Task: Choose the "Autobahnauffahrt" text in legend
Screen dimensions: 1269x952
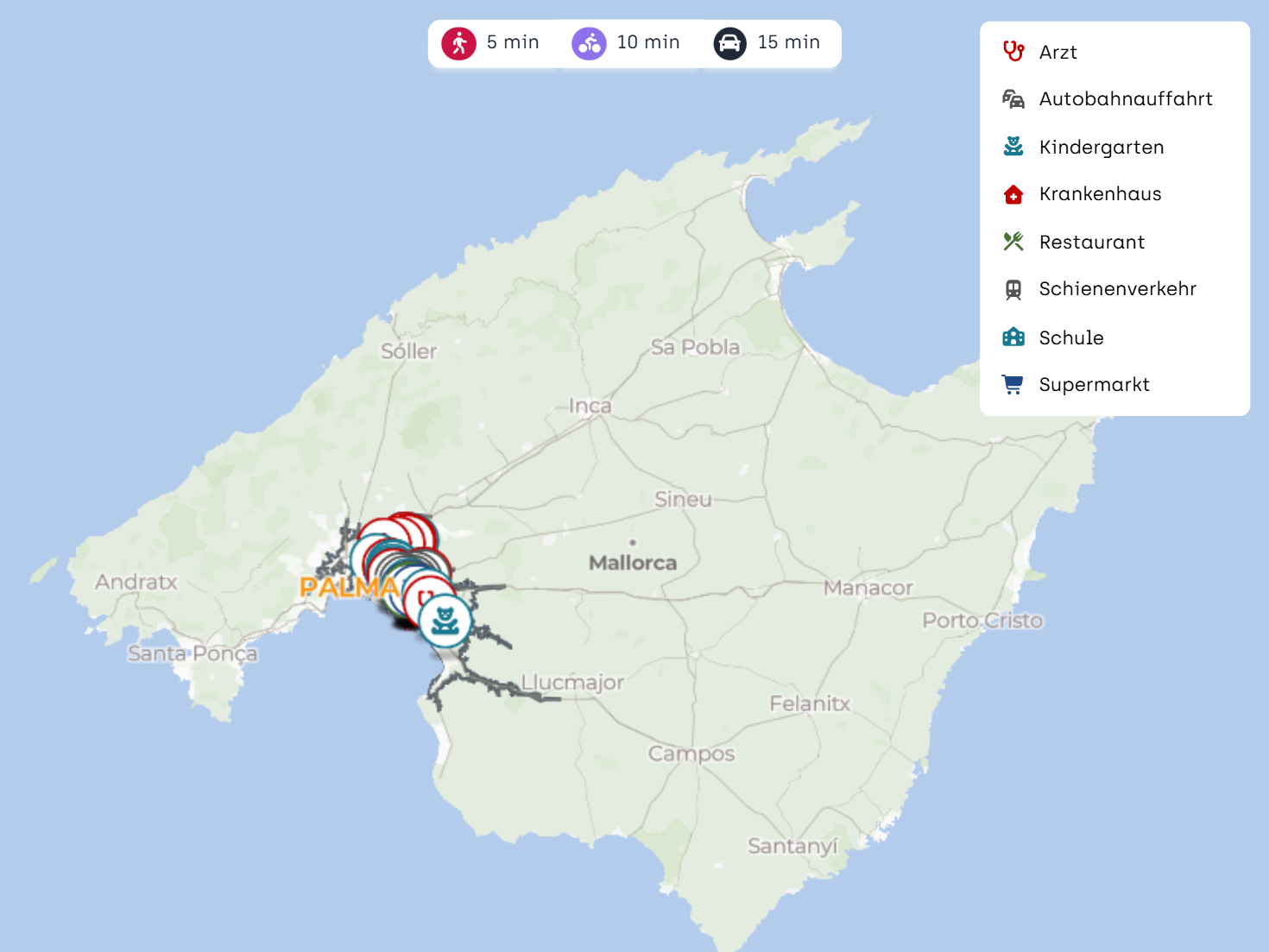Action: point(1126,99)
